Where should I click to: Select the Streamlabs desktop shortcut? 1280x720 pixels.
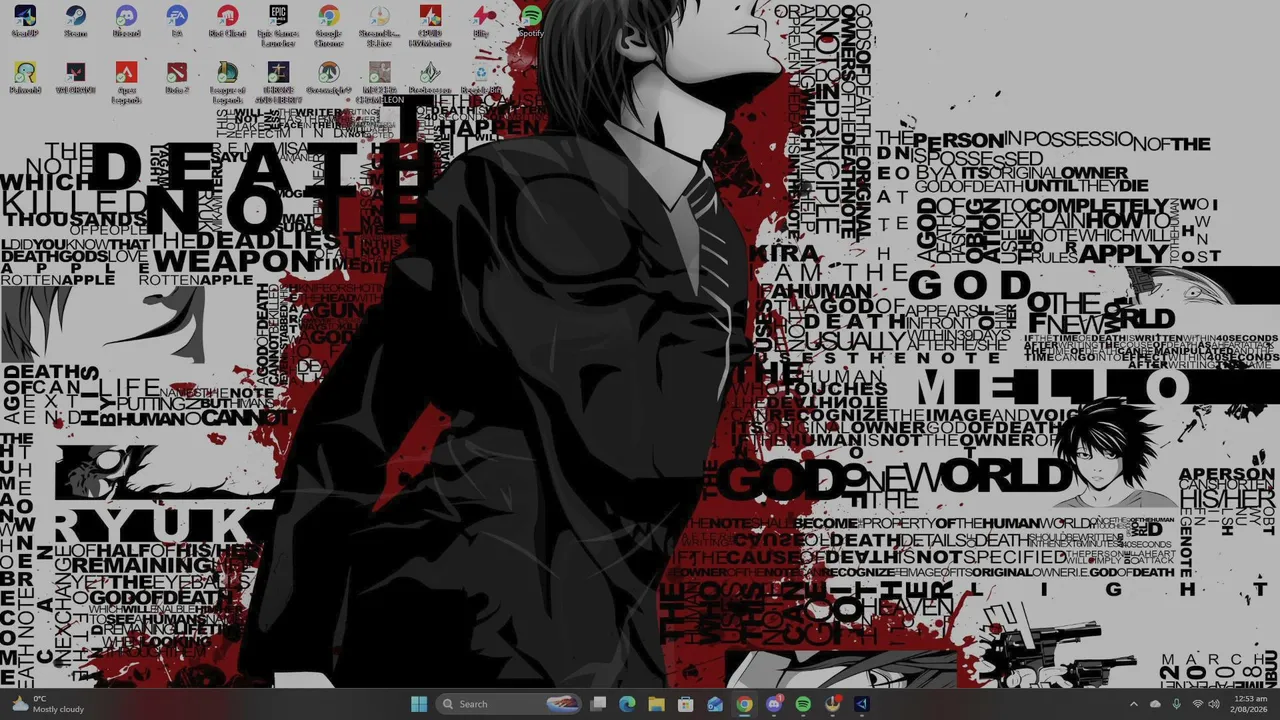379,26
